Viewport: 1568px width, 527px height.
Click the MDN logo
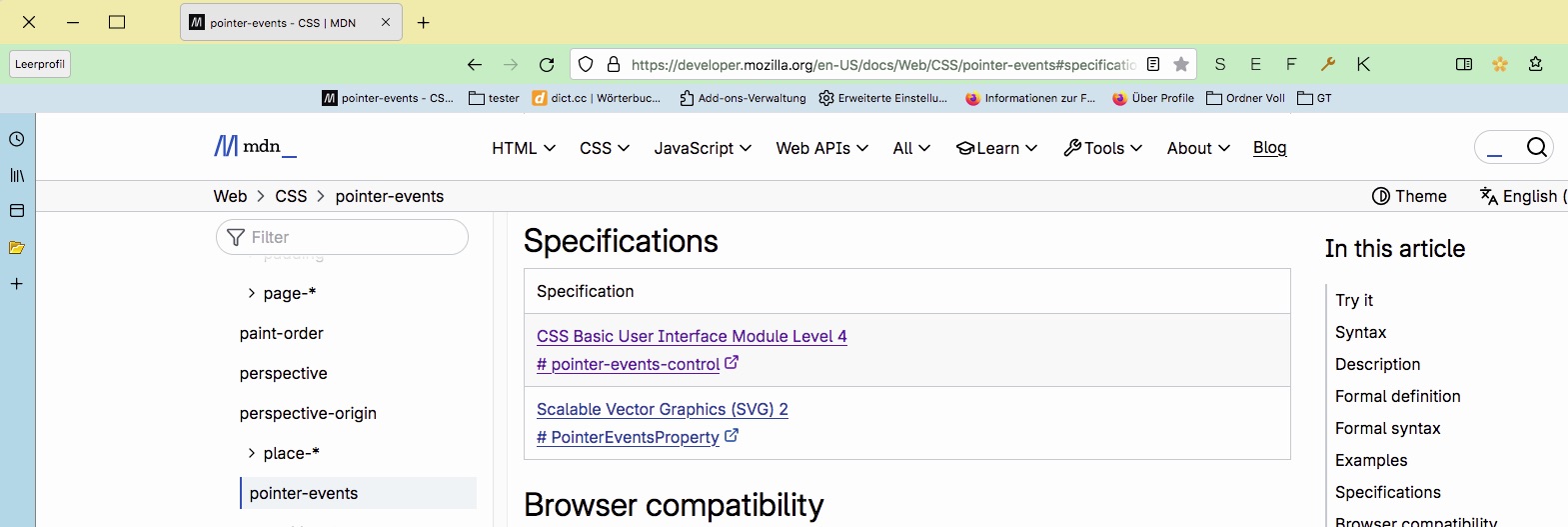click(255, 147)
